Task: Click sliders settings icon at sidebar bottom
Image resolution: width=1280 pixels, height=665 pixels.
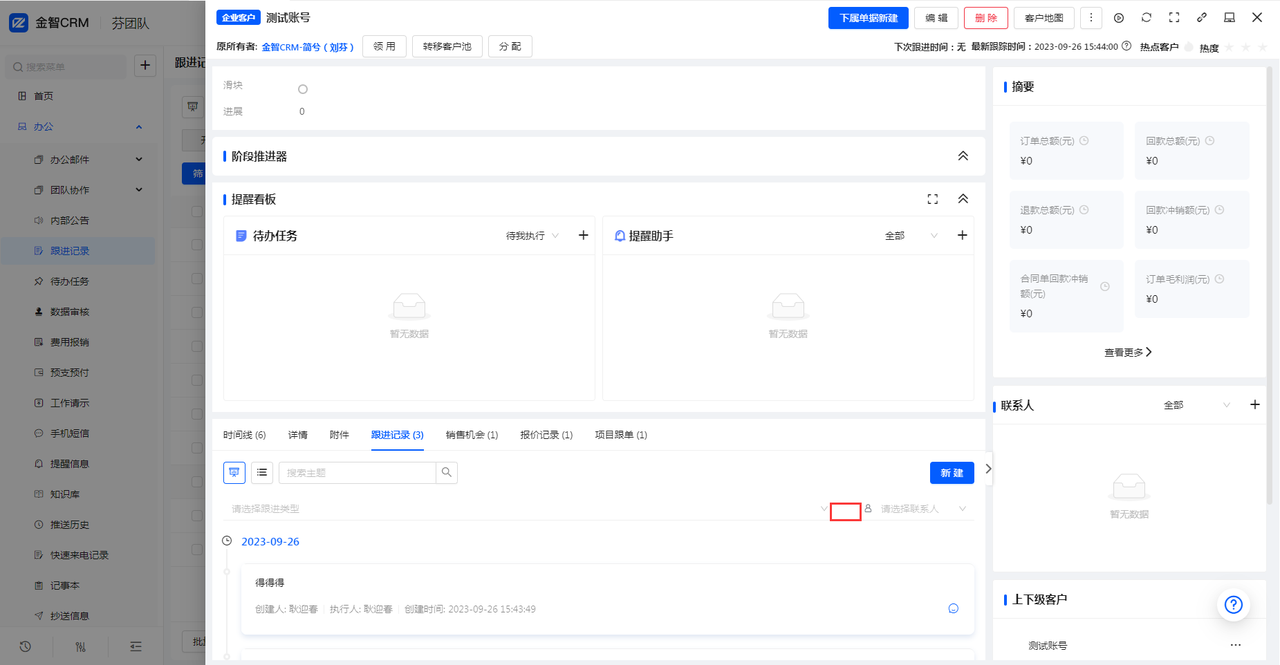Action: coord(81,646)
